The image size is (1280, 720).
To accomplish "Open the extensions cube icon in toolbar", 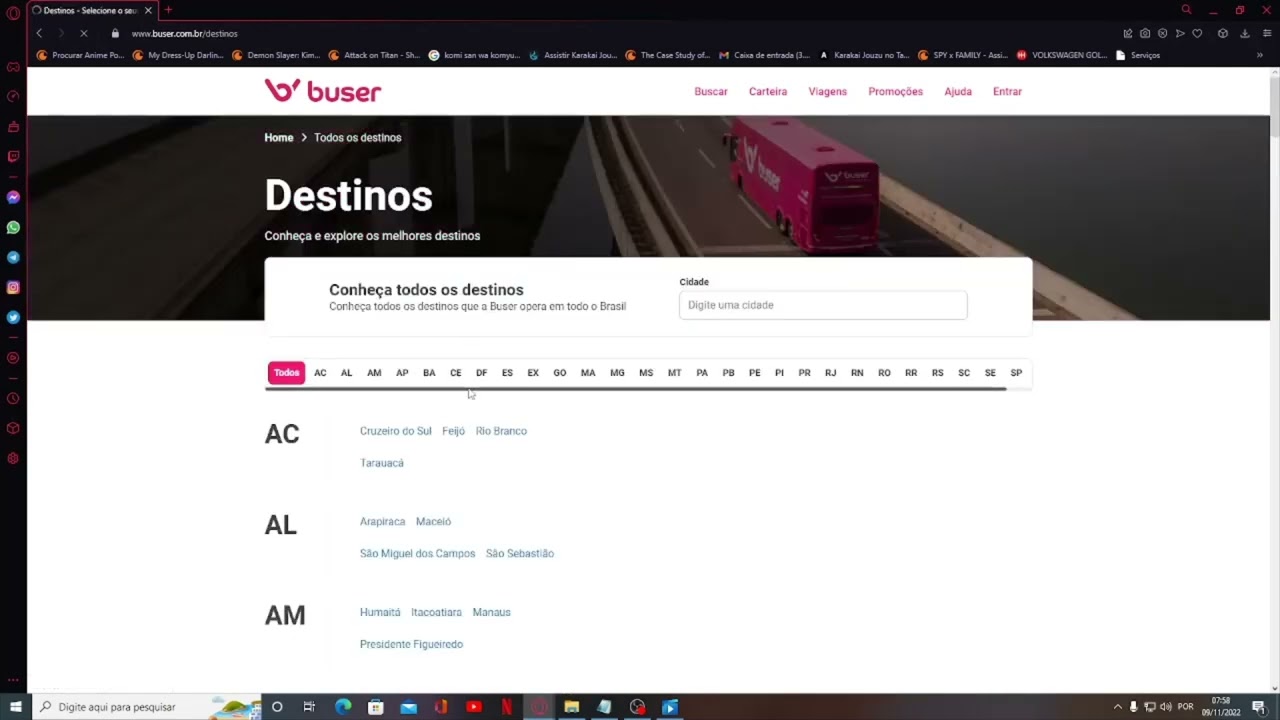I will (1222, 33).
